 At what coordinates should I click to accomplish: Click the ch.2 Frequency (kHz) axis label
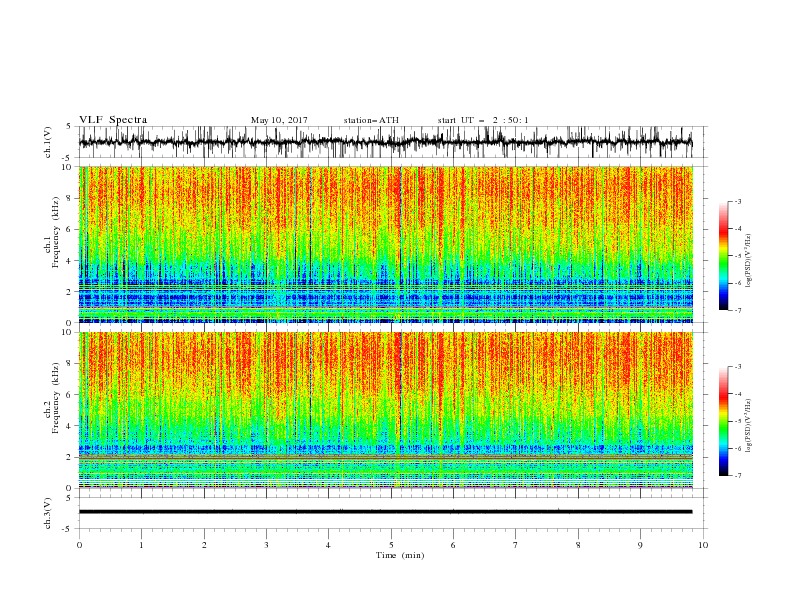coord(52,398)
